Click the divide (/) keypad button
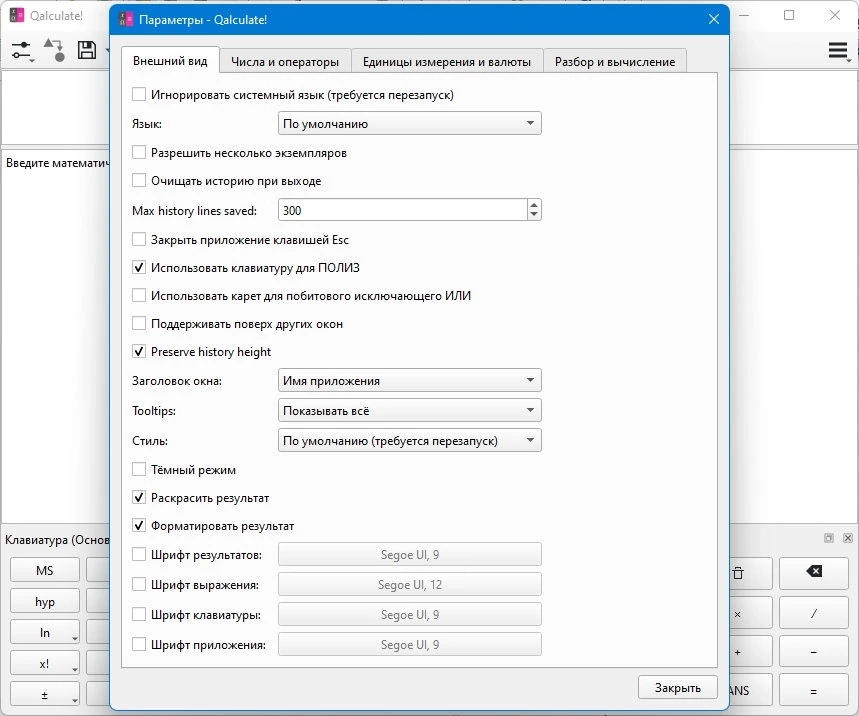859x716 pixels. click(814, 613)
